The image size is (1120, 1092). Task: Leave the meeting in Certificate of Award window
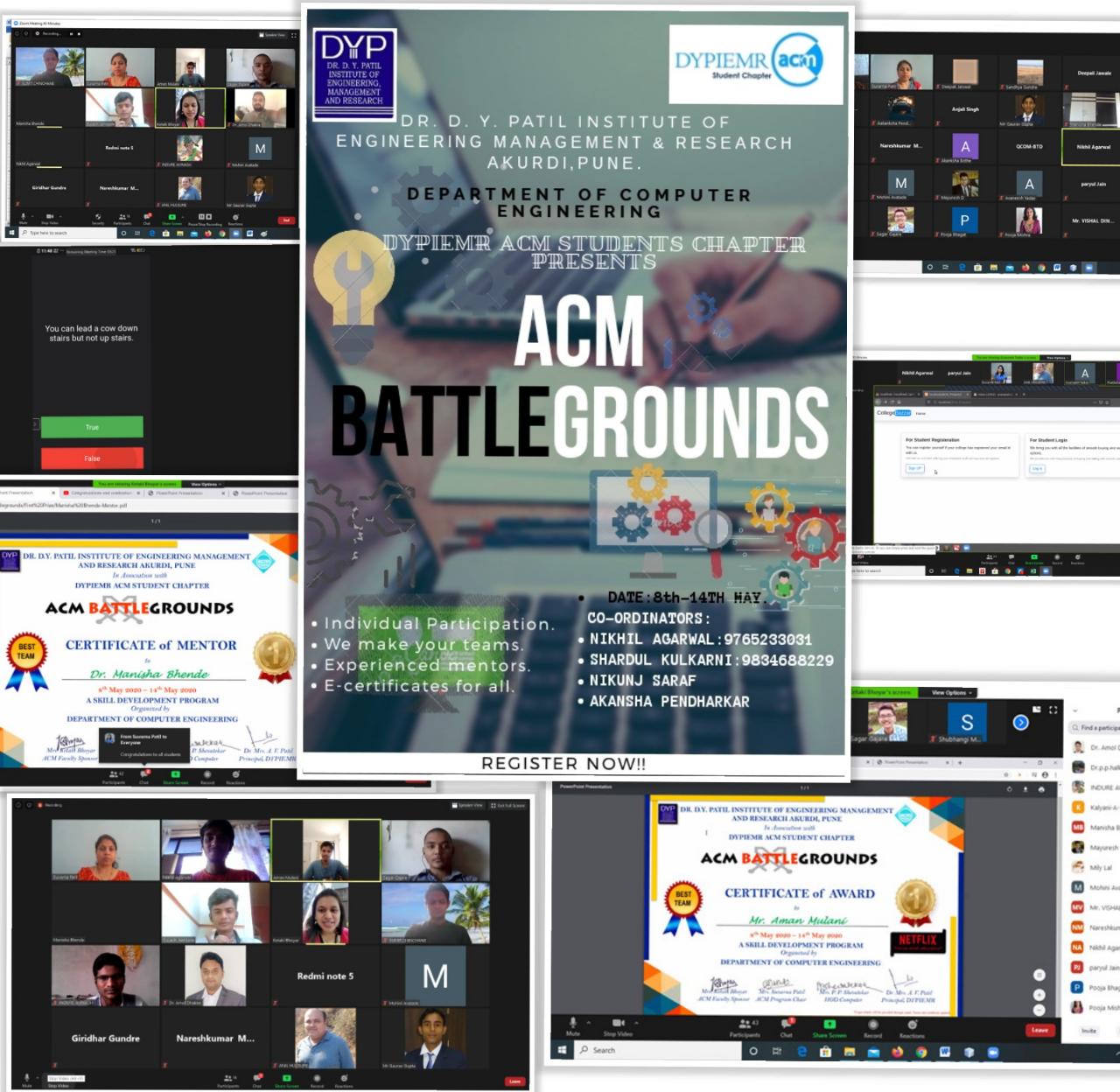[x=1040, y=1030]
